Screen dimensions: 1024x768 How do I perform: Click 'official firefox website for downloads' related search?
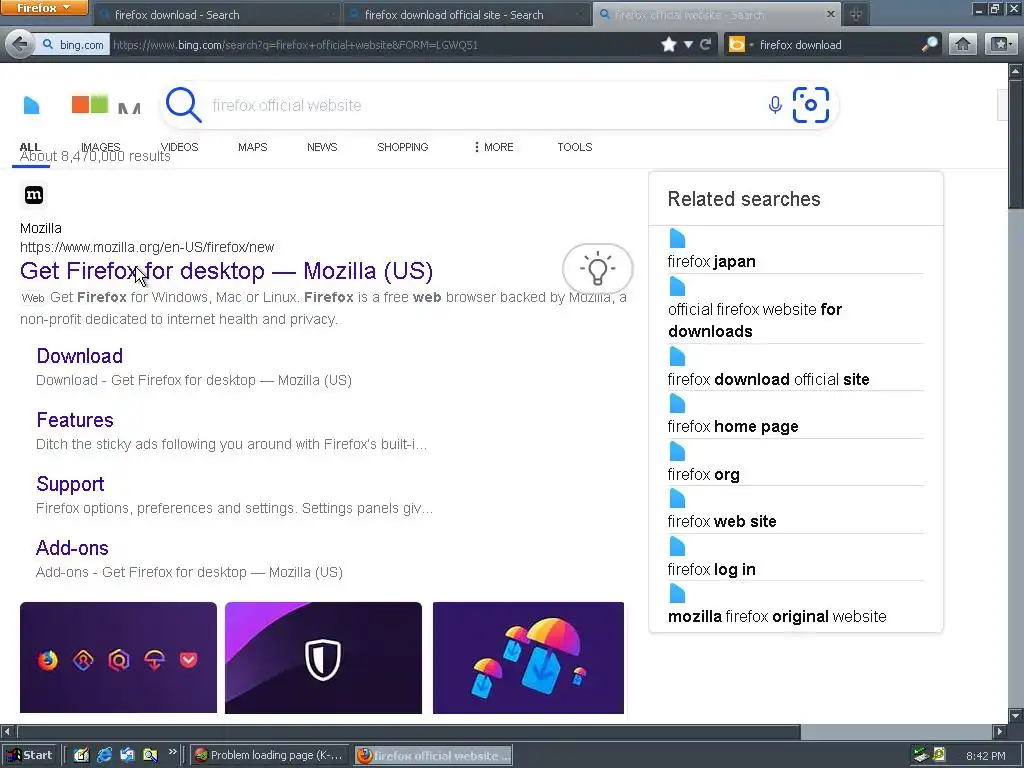coord(755,320)
